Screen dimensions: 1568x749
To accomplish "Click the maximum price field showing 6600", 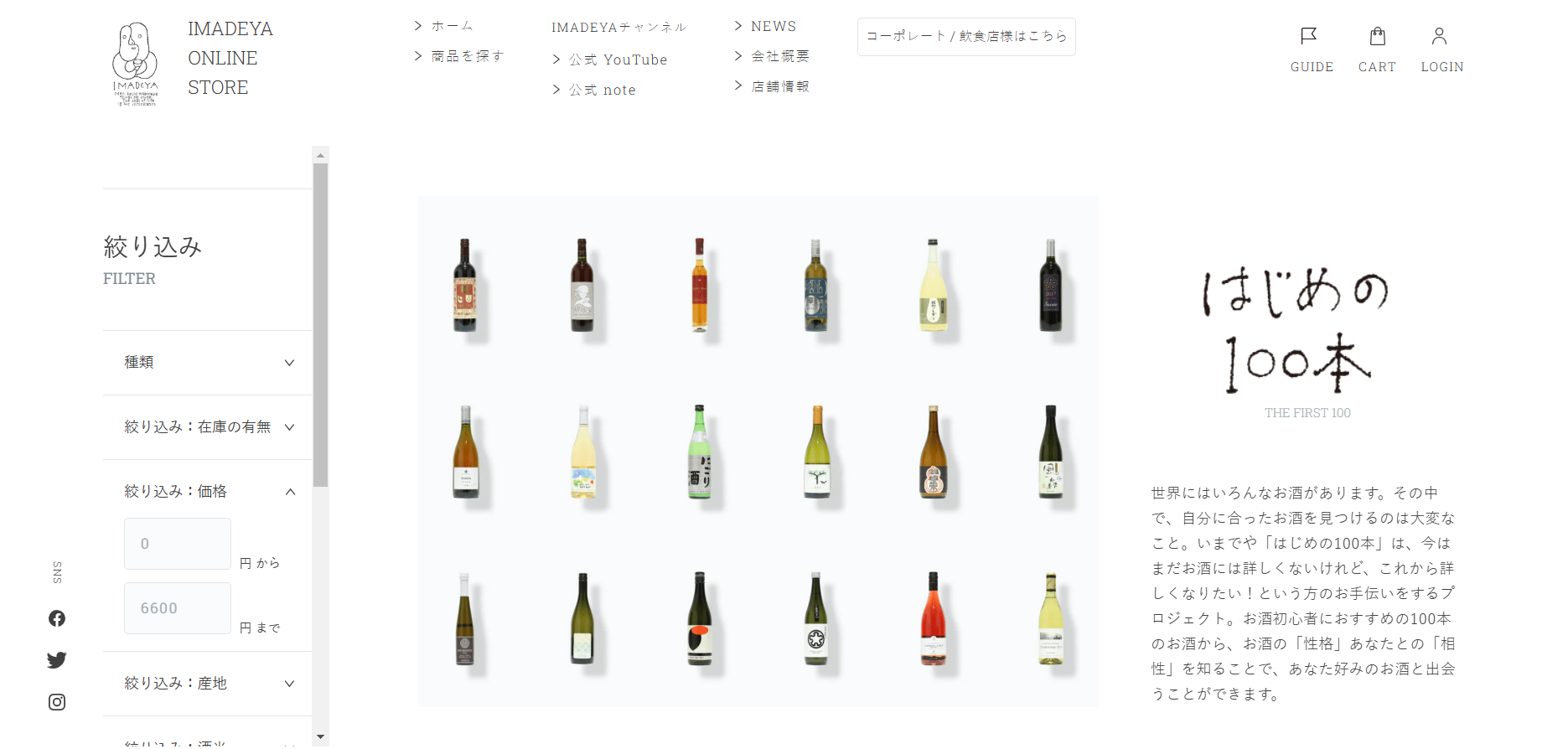I will 178,608.
